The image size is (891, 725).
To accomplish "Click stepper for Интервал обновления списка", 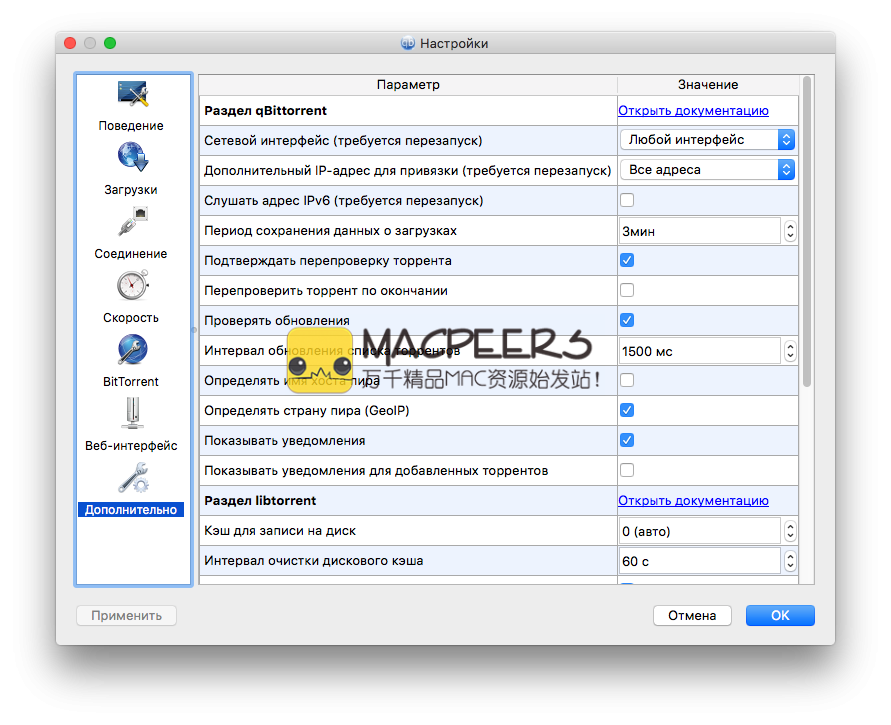I will click(790, 351).
